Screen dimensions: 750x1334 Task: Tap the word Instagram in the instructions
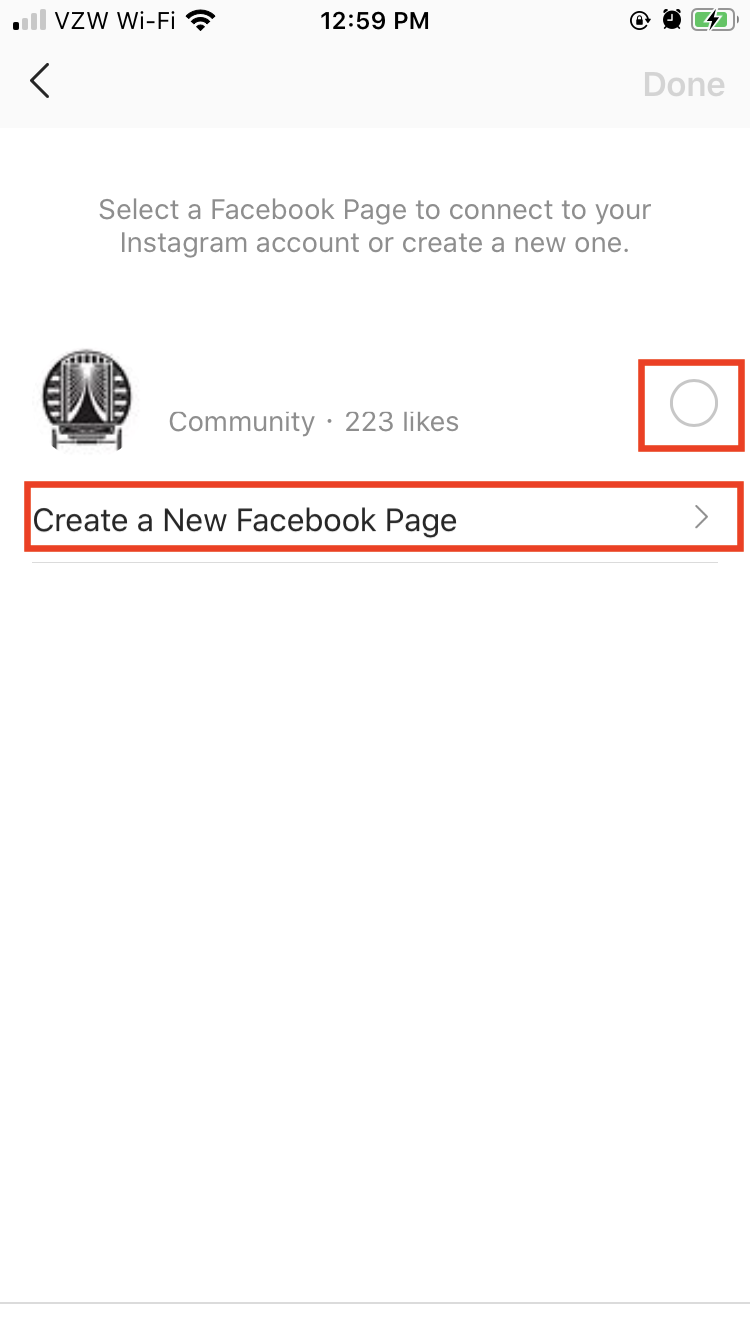click(x=178, y=243)
